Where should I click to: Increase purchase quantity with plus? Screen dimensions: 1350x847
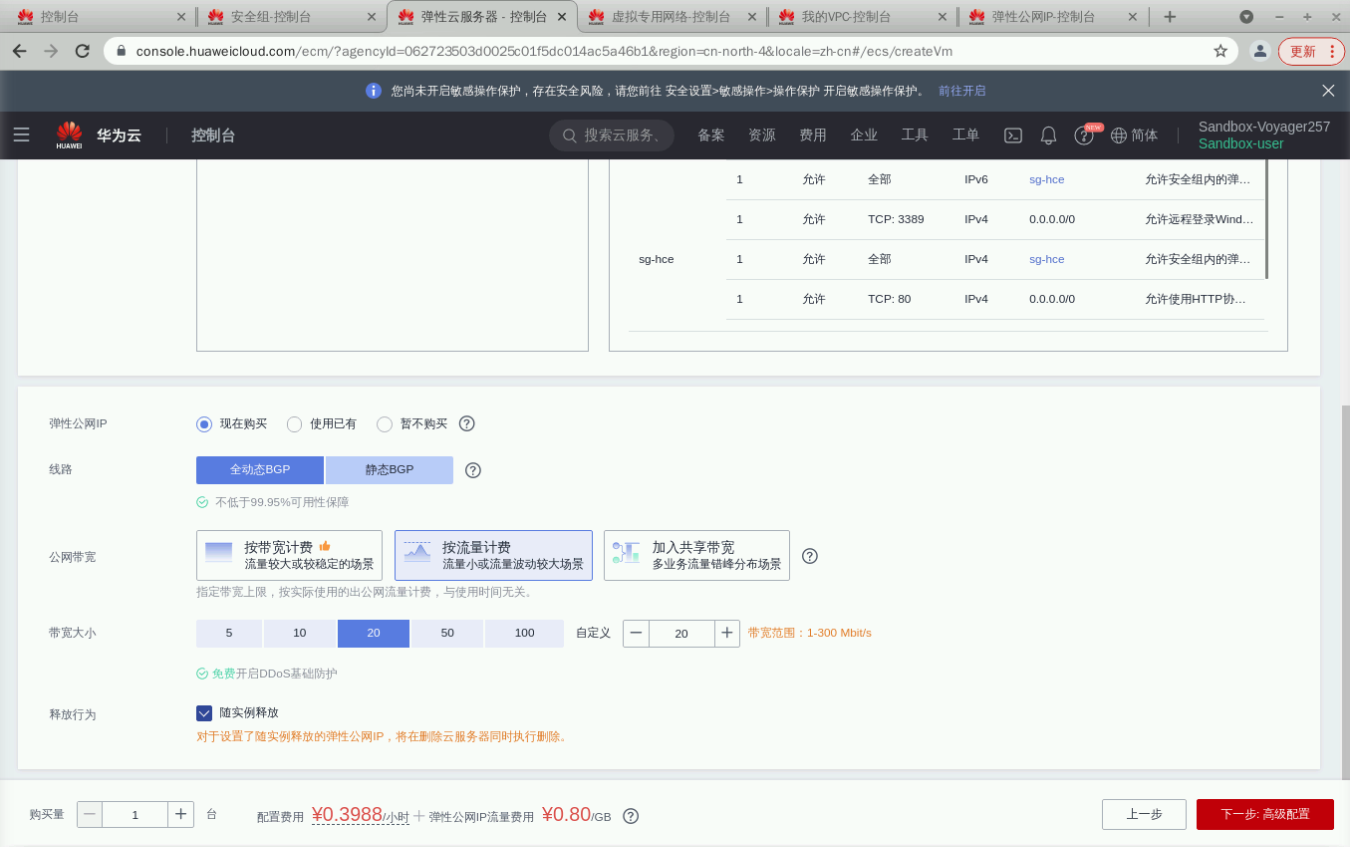point(181,814)
